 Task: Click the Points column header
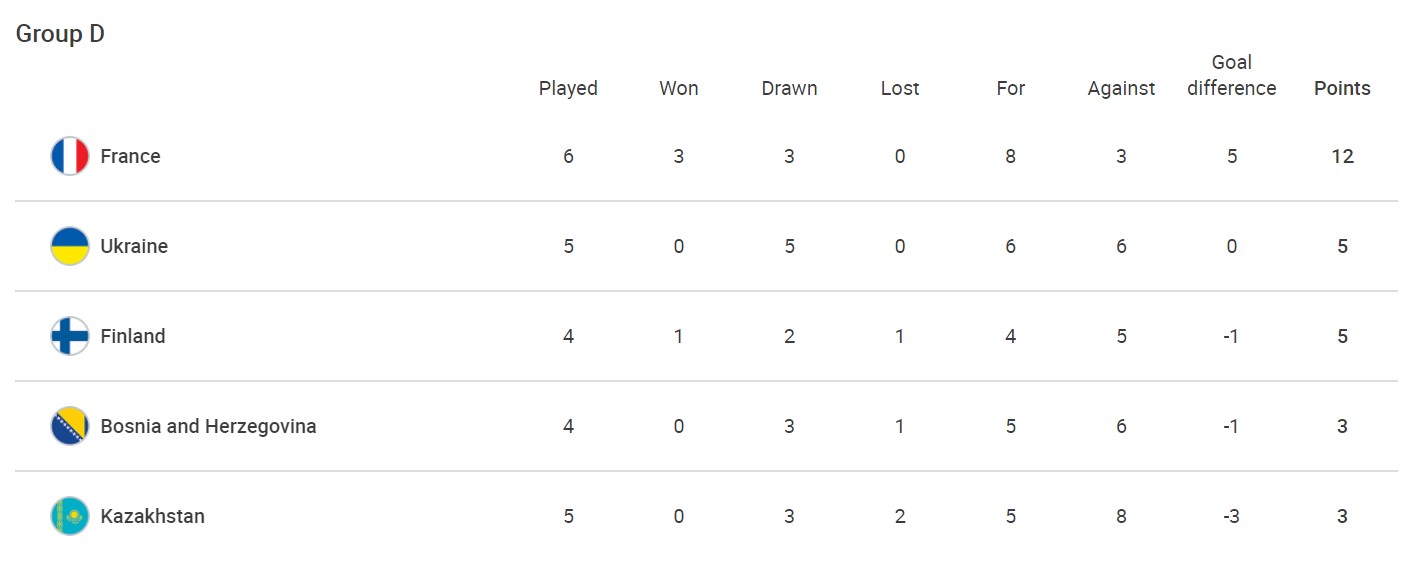pos(1342,88)
